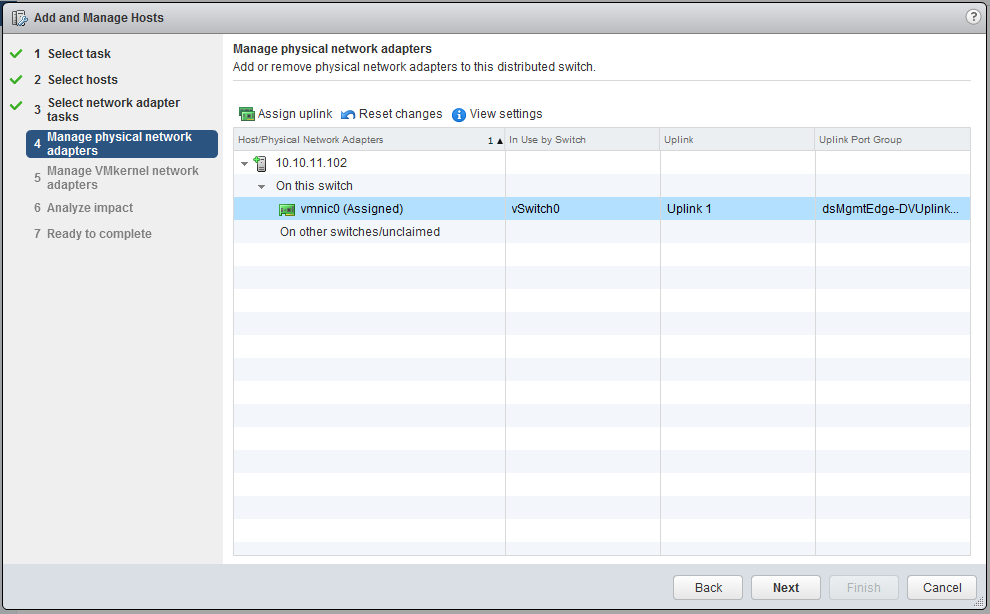Image resolution: width=990 pixels, height=614 pixels.
Task: Click the View settings info icon
Action: click(x=459, y=114)
